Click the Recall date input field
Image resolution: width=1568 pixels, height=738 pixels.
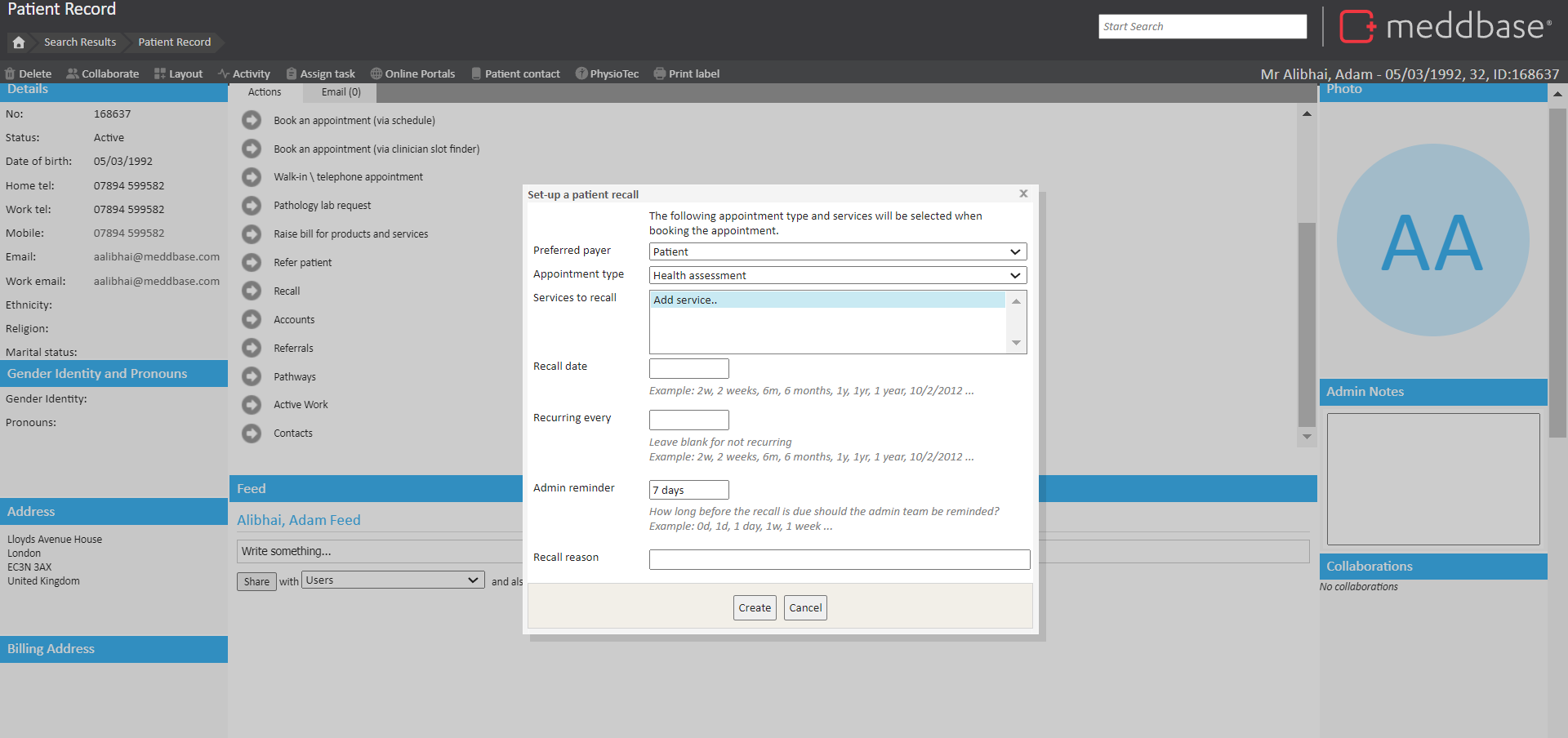click(x=688, y=368)
